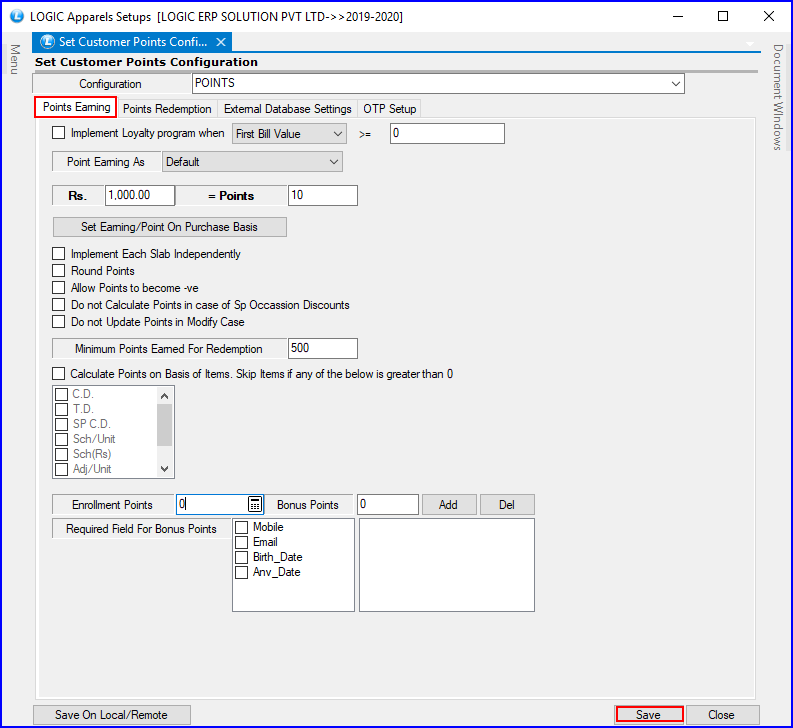Click the Bonus Points input field
793x728 pixels.
tap(388, 504)
